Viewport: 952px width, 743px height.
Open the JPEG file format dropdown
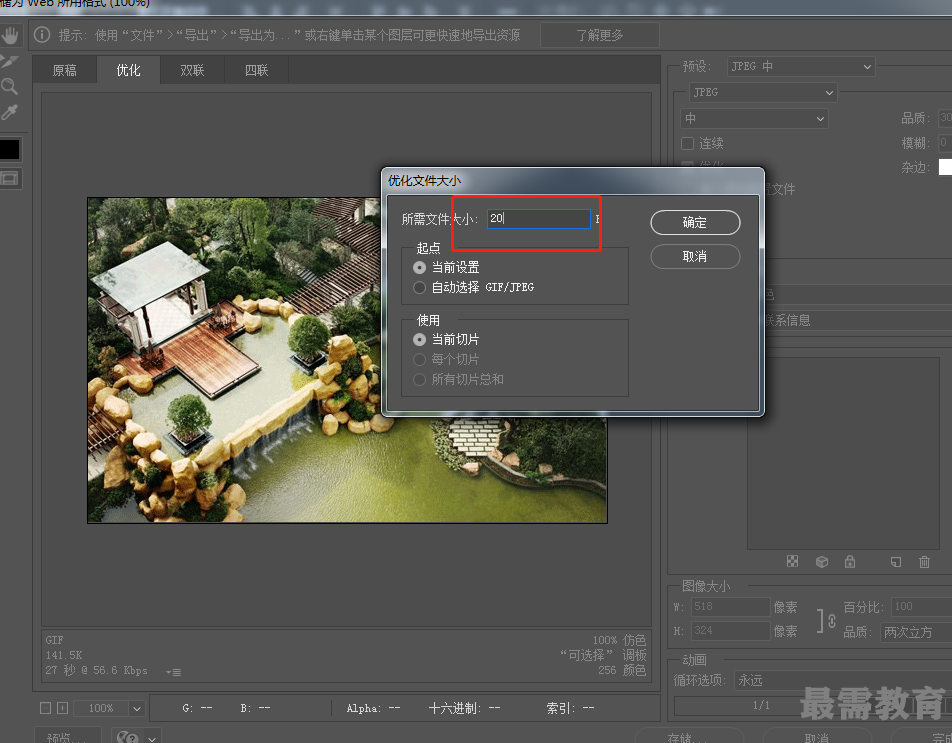pos(763,92)
